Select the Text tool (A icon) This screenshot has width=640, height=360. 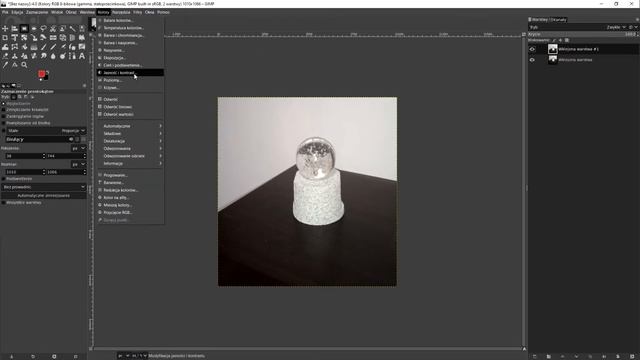point(82,56)
